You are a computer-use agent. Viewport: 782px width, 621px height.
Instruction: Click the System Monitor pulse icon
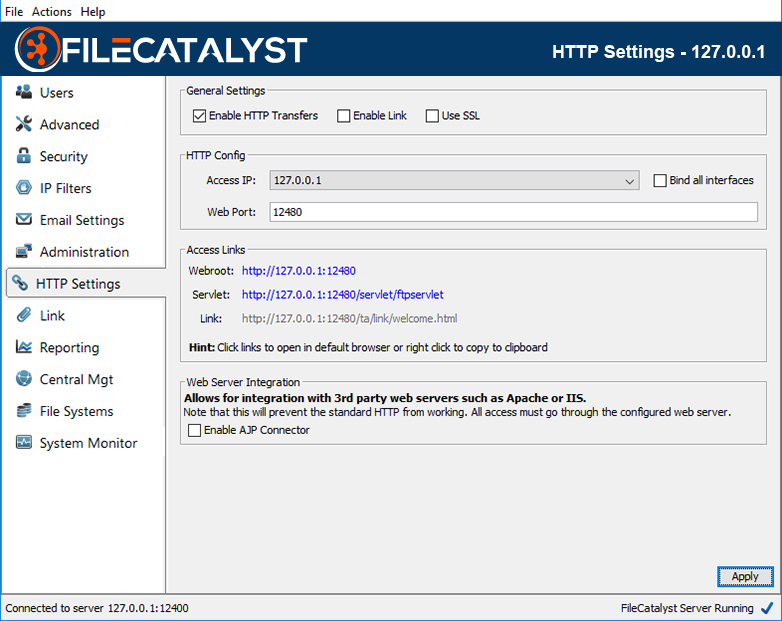point(23,442)
